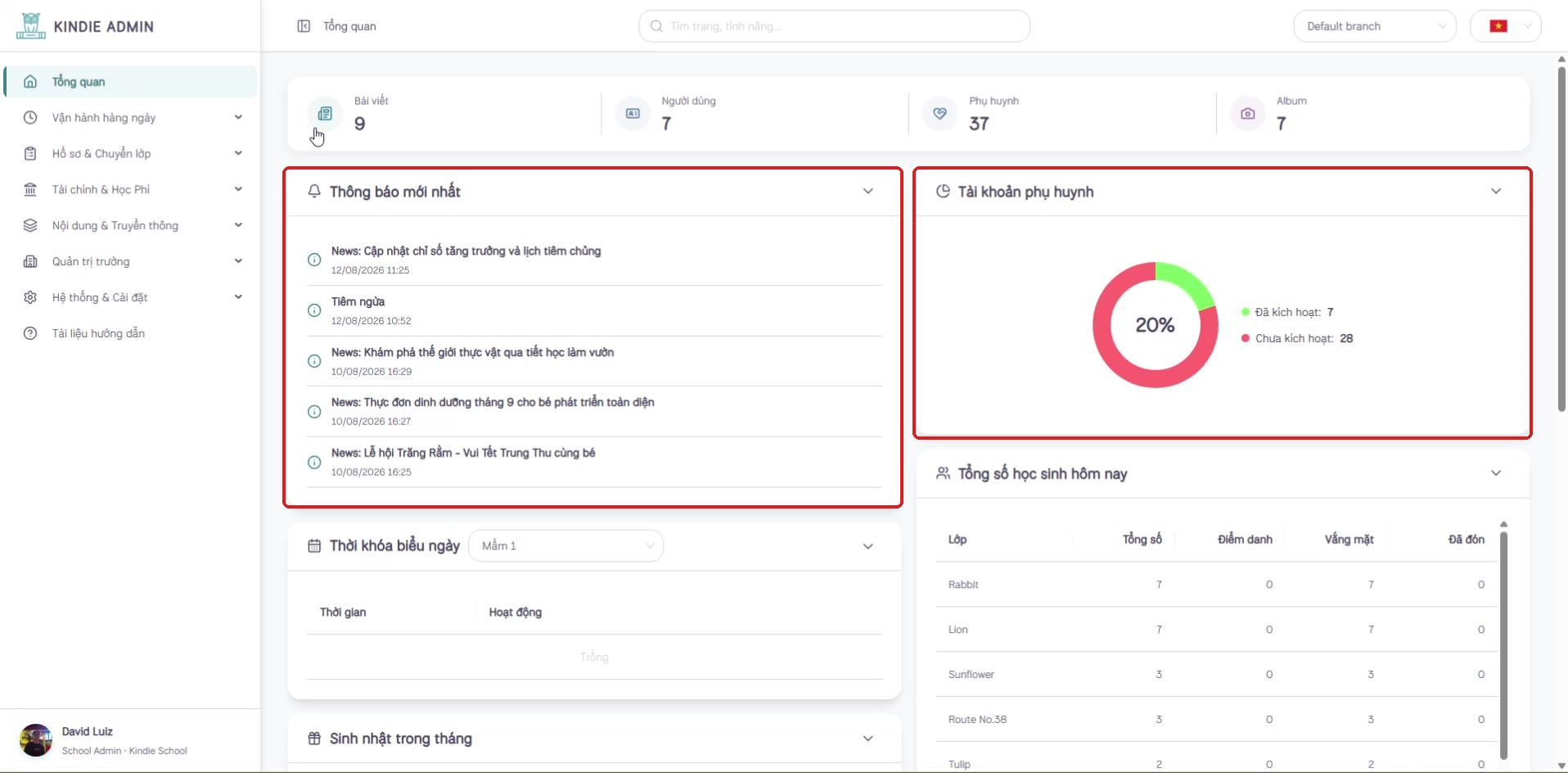Click the calendar icon in Thời khóa biểu ngày
This screenshot has width=1568, height=773.
click(x=314, y=546)
